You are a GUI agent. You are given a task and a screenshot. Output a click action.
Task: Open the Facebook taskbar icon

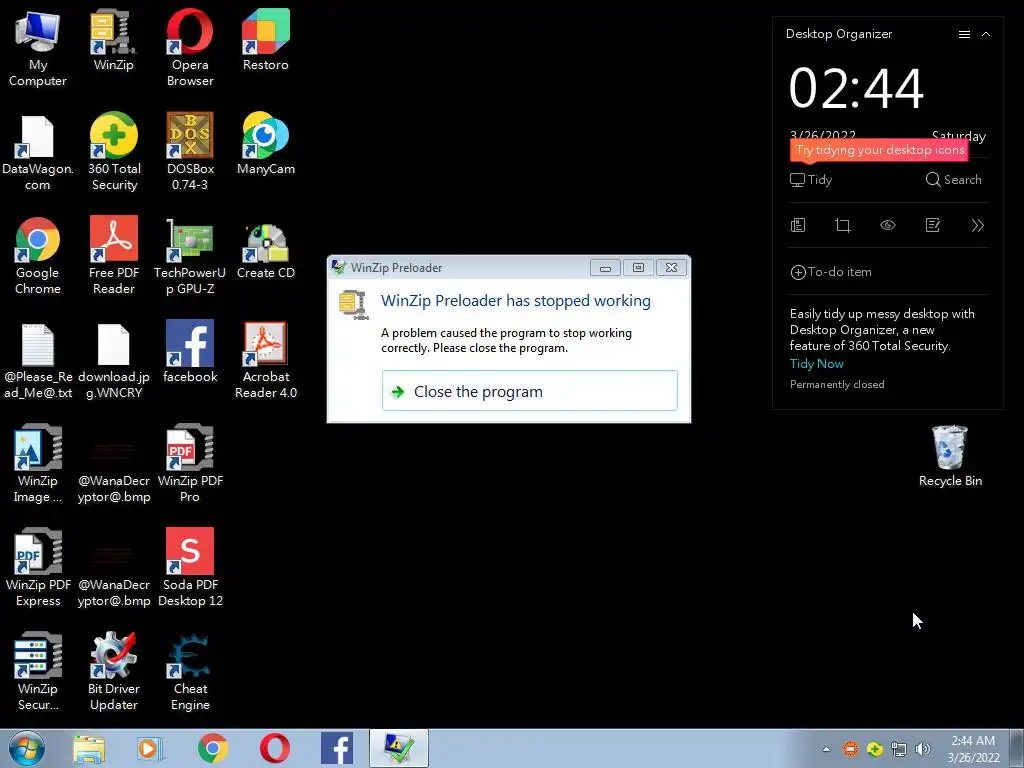pyautogui.click(x=337, y=749)
